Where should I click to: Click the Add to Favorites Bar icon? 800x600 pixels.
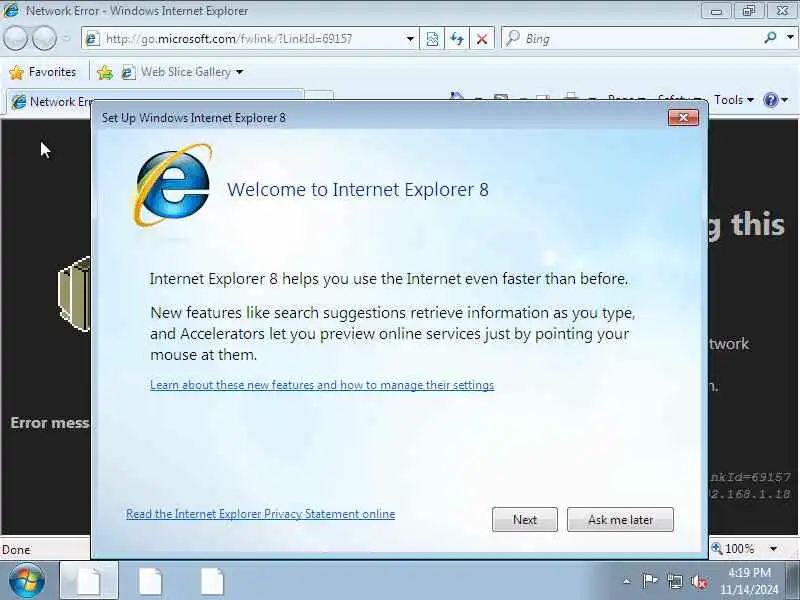pyautogui.click(x=105, y=72)
